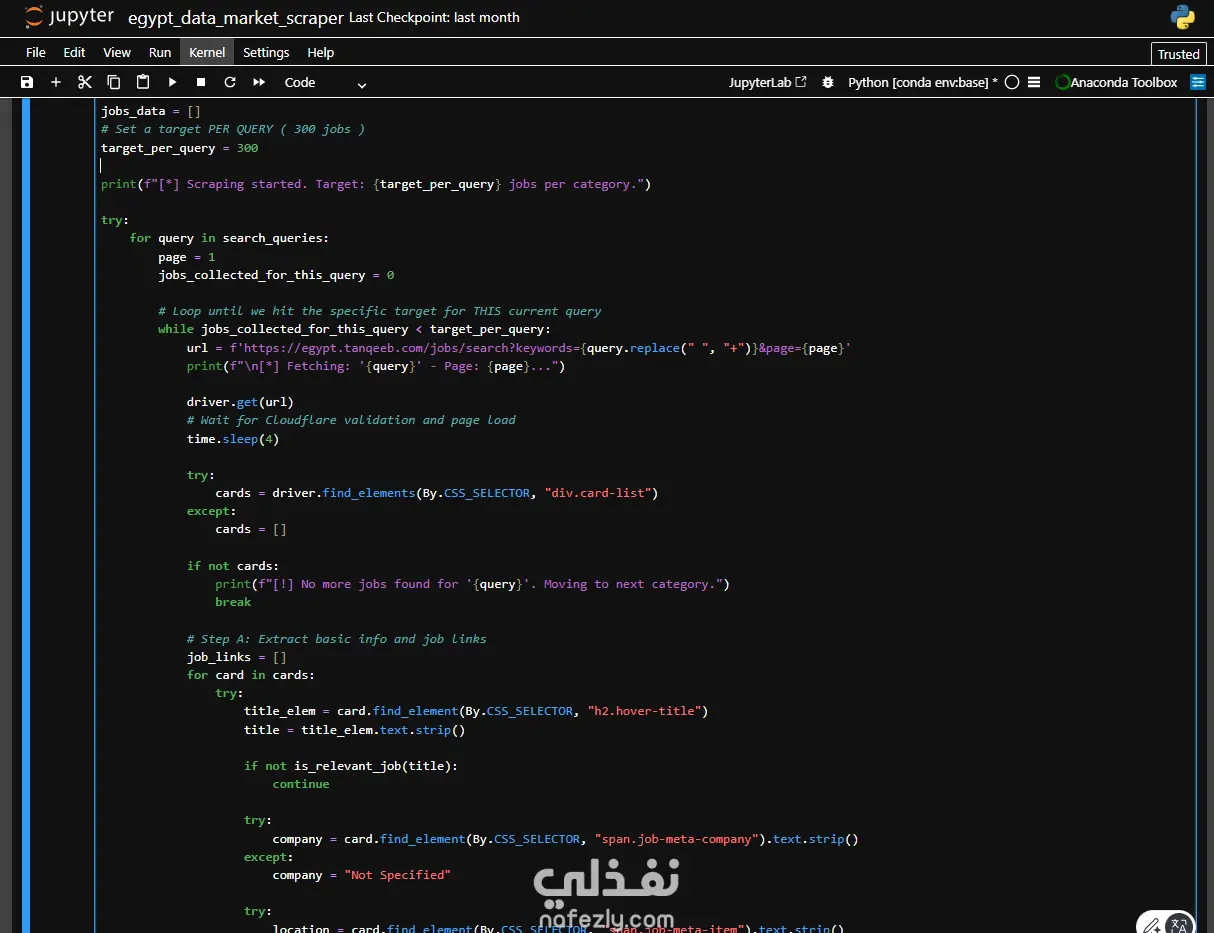The width and height of the screenshot is (1214, 933).
Task: Click the if not cards: line
Action: (233, 566)
